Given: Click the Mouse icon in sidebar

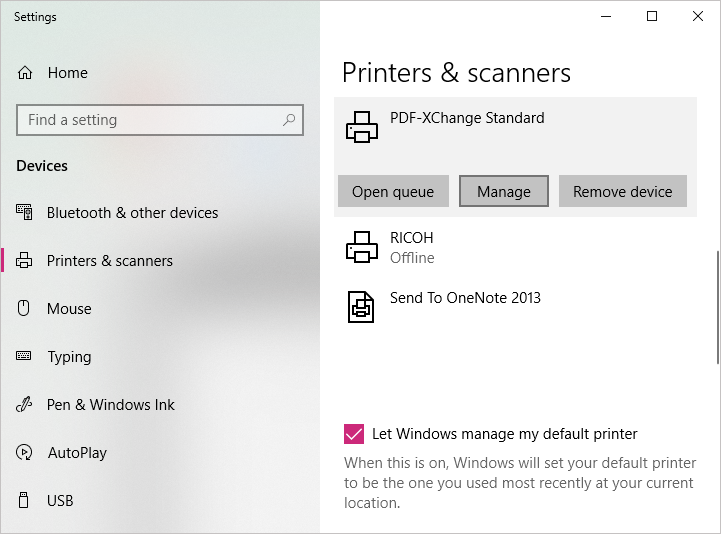Looking at the screenshot, I should point(23,308).
